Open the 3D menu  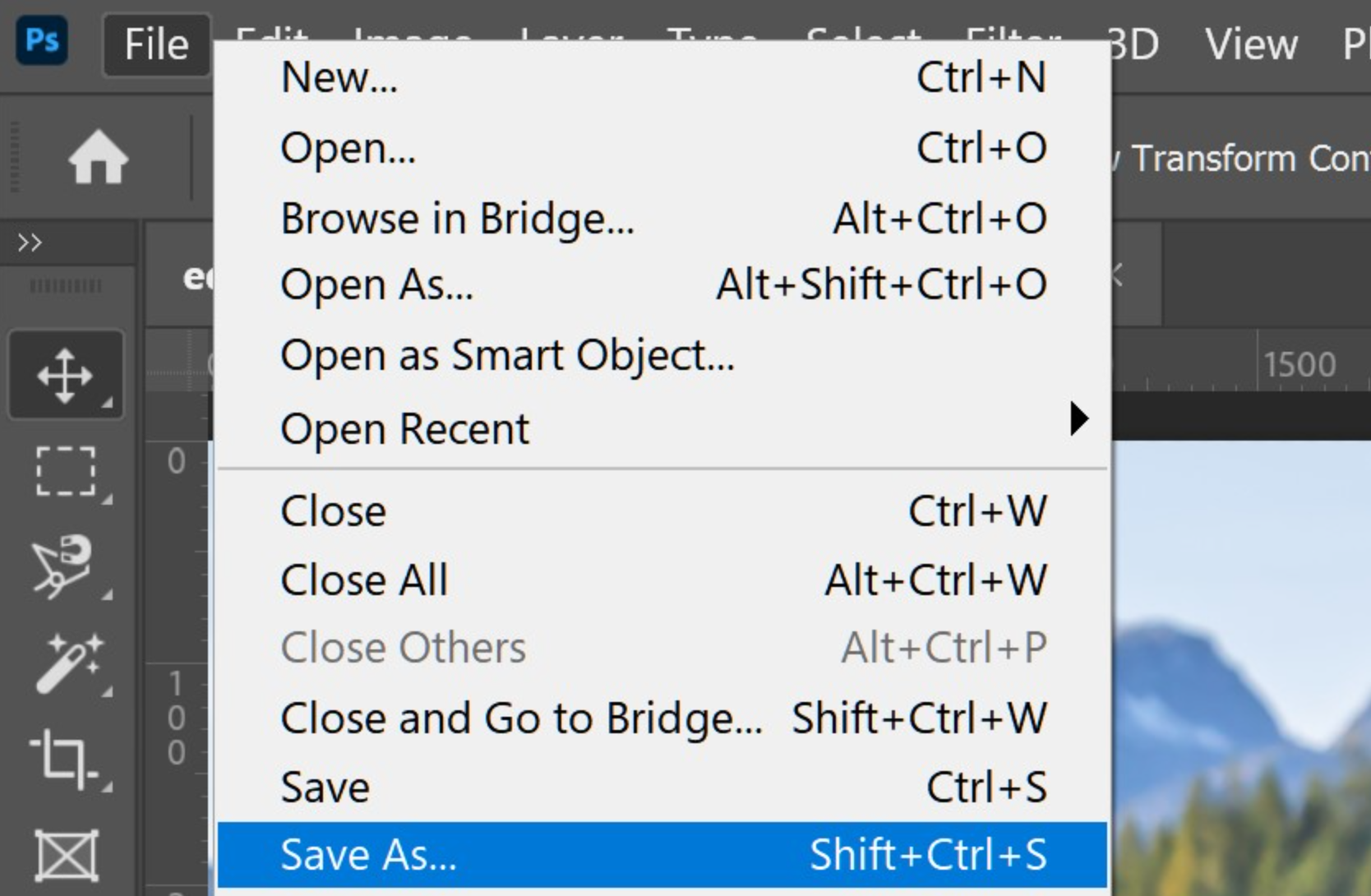[x=1134, y=44]
